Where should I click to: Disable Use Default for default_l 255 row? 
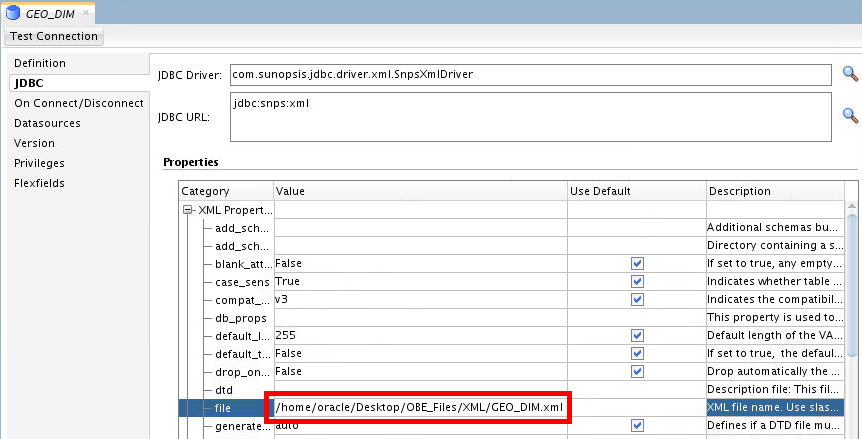(x=637, y=336)
